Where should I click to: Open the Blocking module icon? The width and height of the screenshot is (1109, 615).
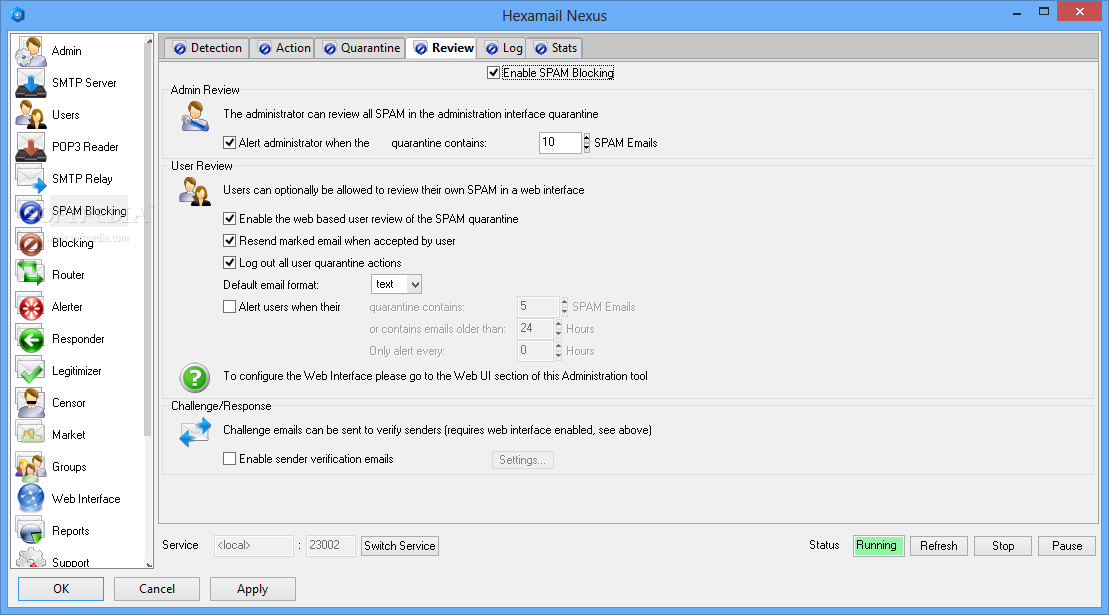tap(30, 243)
